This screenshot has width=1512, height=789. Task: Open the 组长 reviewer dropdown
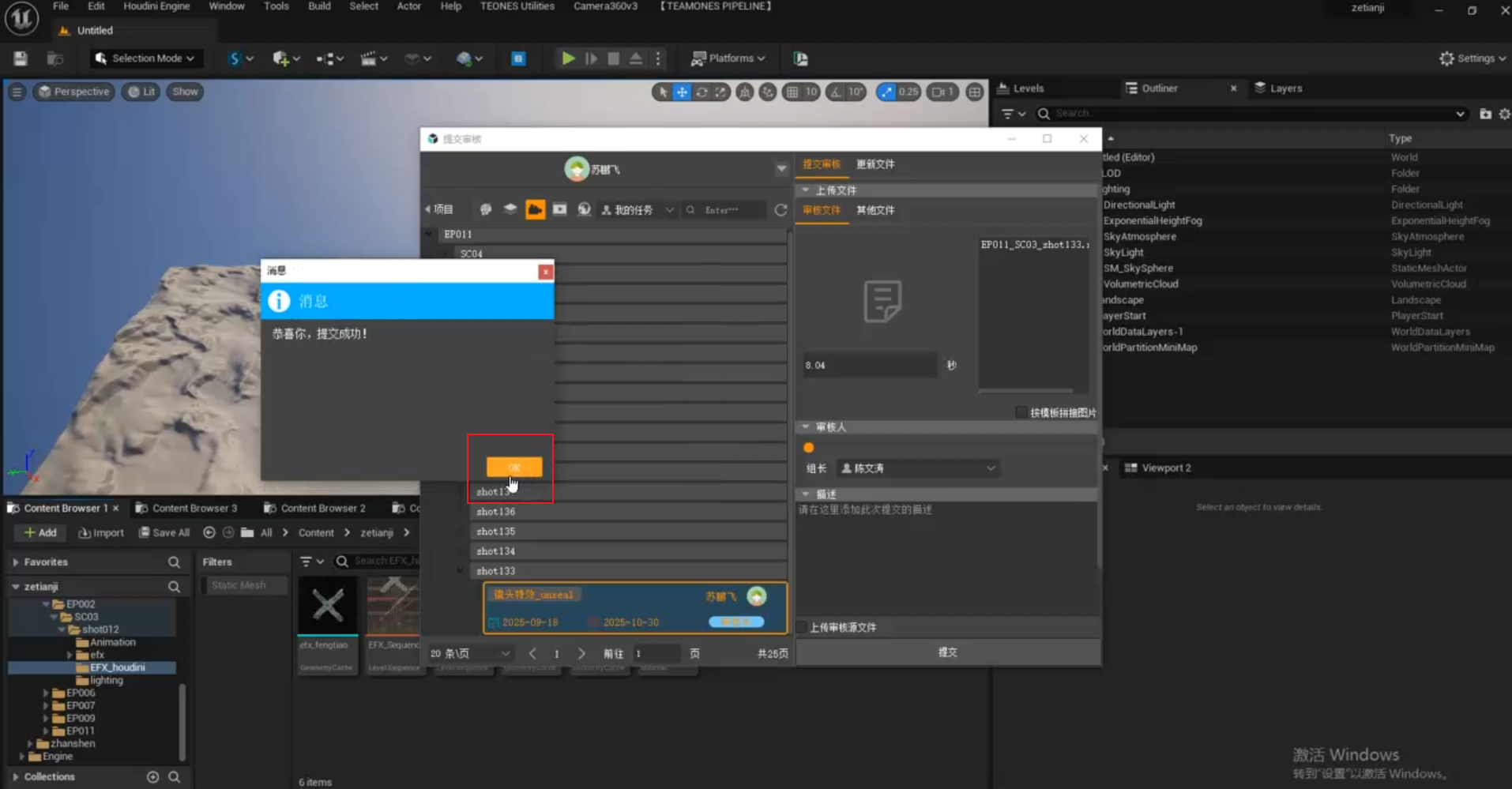(x=917, y=468)
